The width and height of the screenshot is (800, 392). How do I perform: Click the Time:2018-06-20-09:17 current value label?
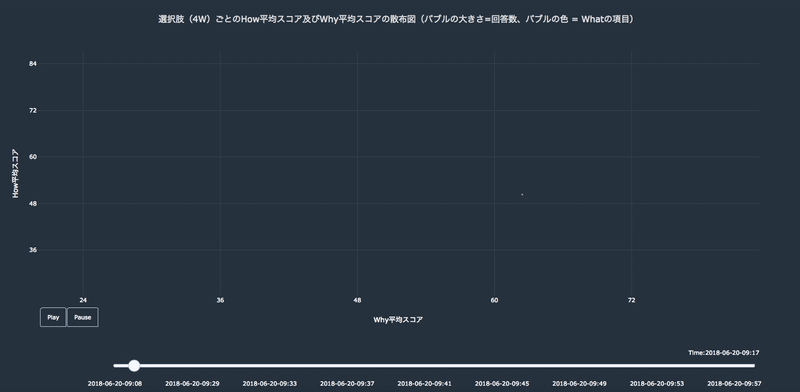click(x=724, y=353)
